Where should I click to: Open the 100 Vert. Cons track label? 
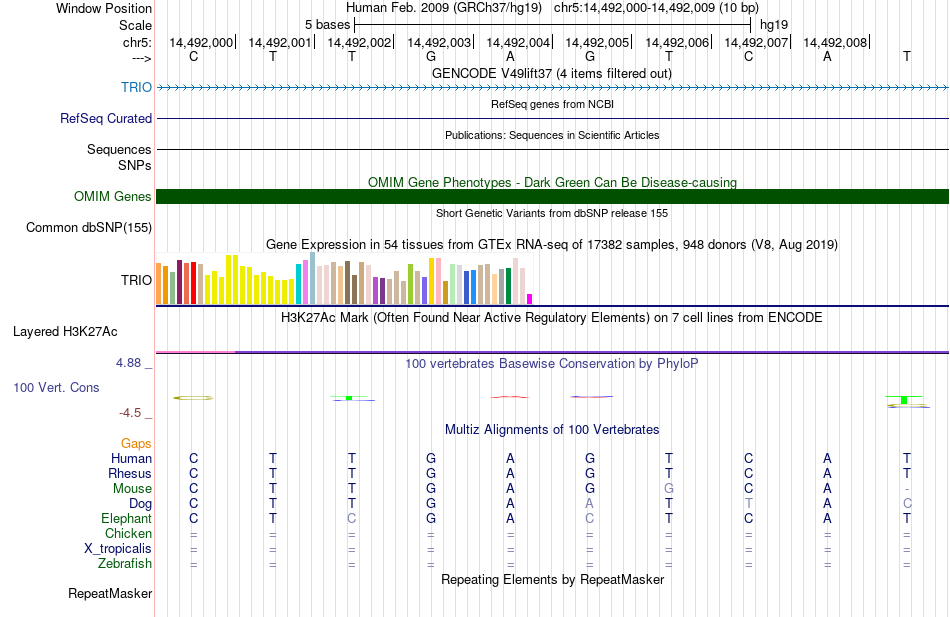(56, 387)
